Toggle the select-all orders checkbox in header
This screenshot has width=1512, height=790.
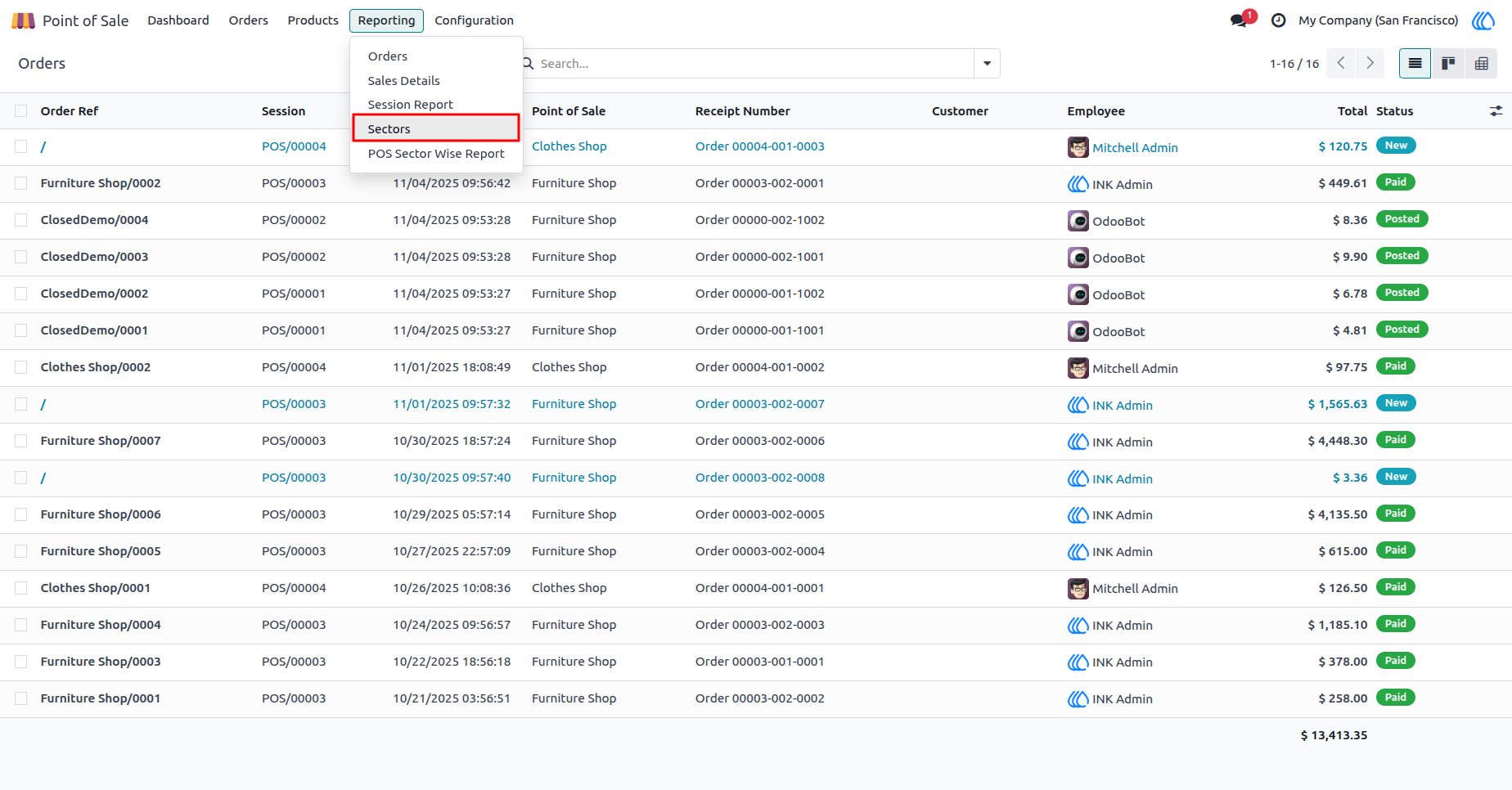(21, 111)
